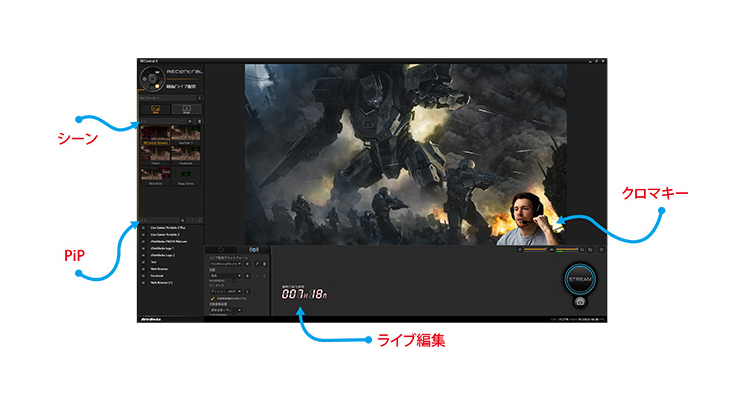This screenshot has width=750, height=400.
Task: Click the webcam chroma key overlay in preview
Action: tap(529, 219)
